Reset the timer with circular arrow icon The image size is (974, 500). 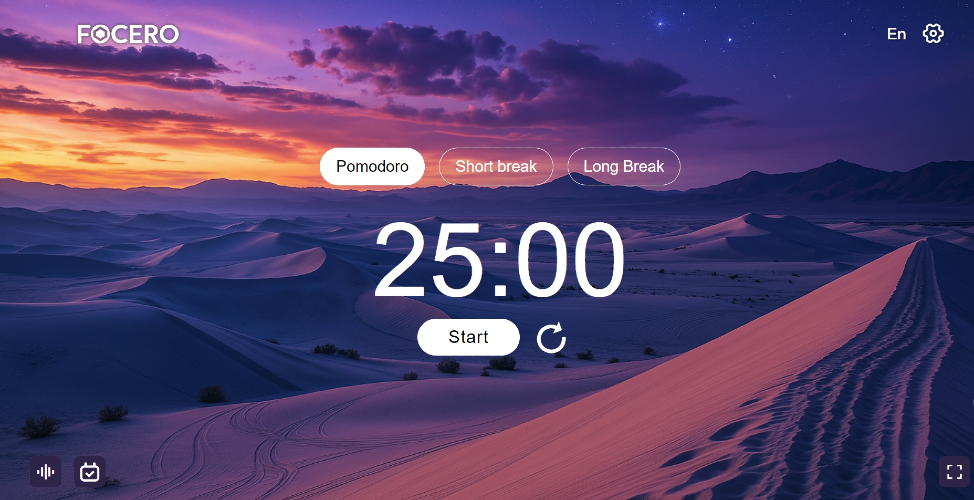click(x=551, y=337)
